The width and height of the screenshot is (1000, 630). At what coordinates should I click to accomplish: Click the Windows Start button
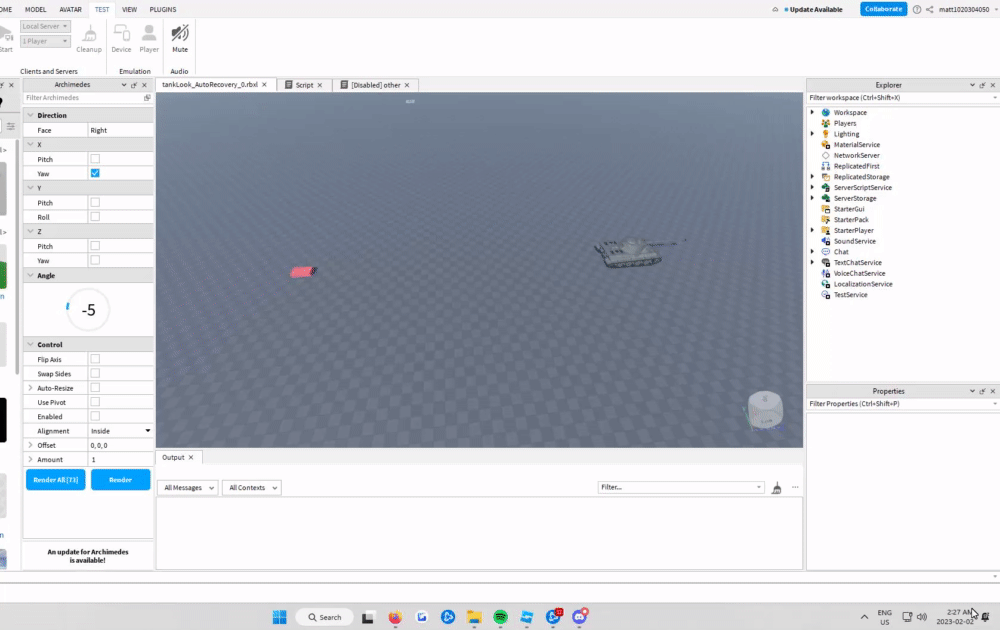point(279,617)
